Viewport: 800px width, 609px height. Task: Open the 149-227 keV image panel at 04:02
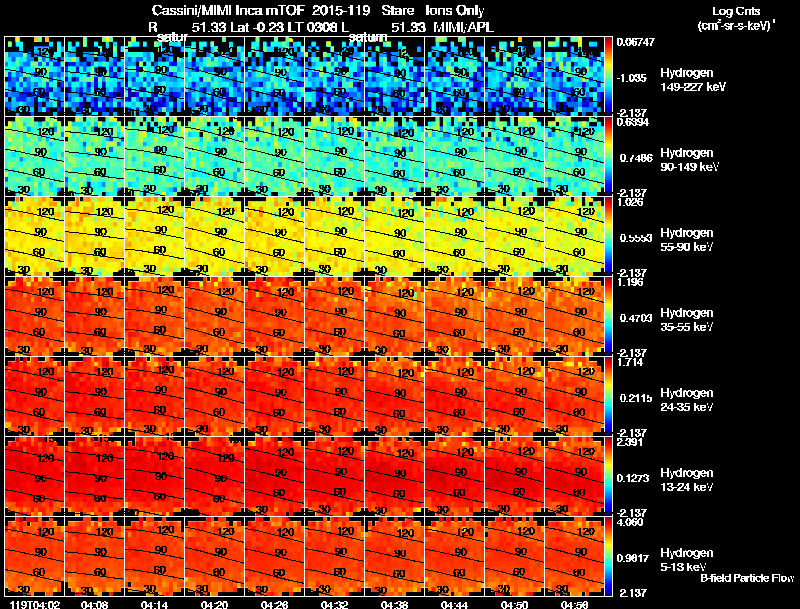pos(34,76)
